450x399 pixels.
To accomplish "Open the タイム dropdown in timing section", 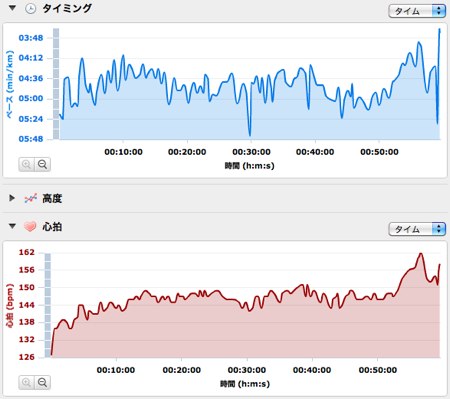I will click(x=417, y=11).
